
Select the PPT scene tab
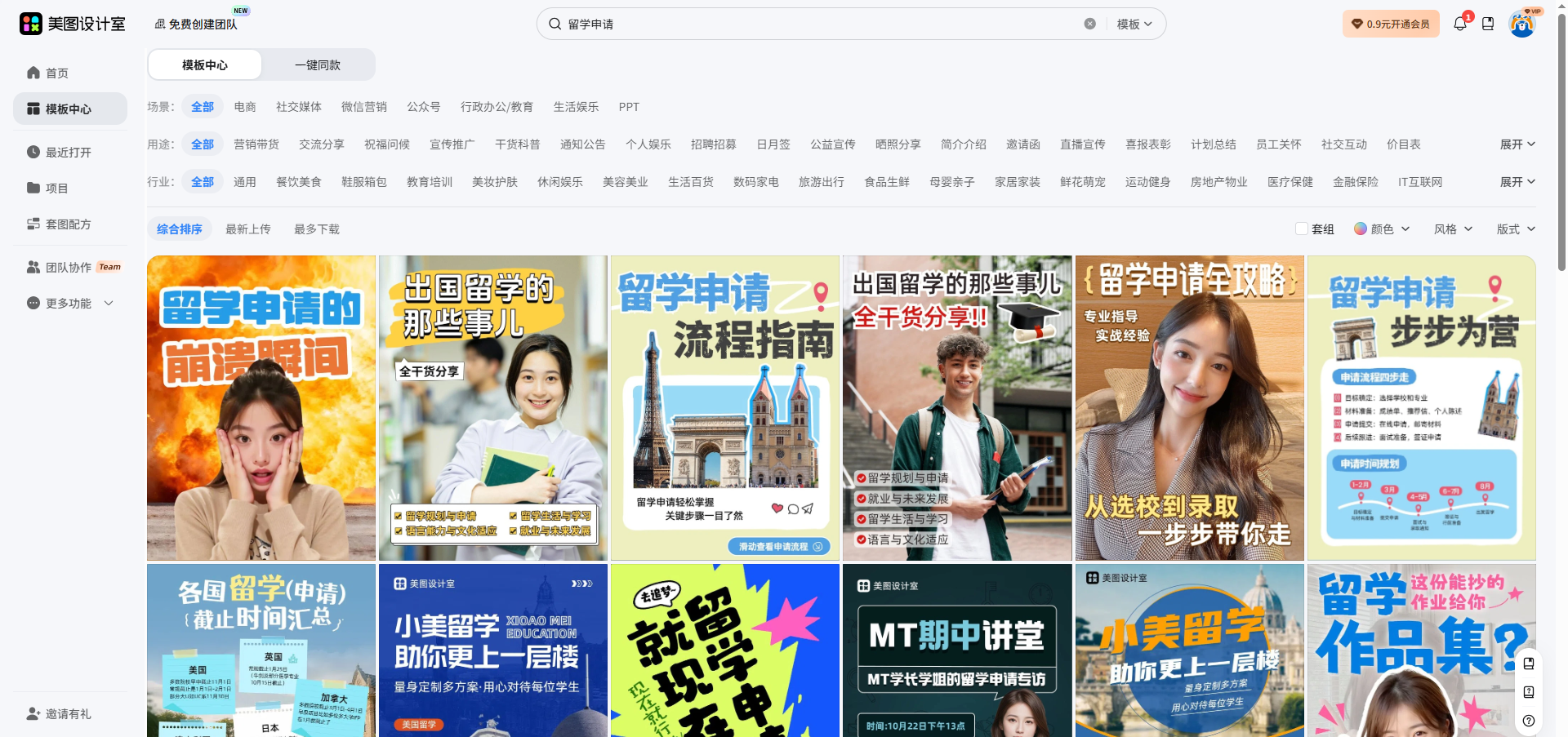(x=629, y=107)
